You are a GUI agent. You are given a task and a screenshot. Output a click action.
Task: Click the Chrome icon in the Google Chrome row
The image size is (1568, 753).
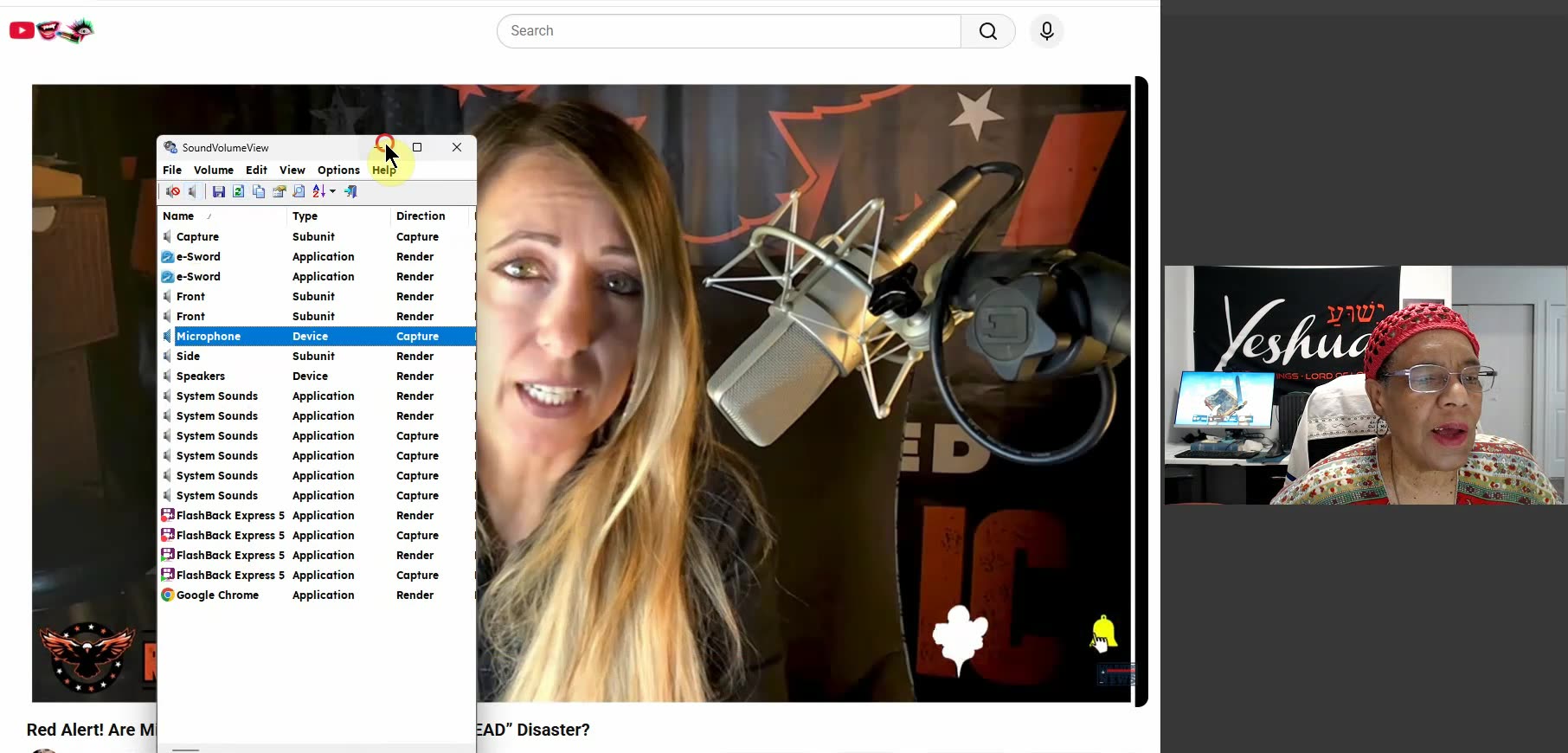pos(168,595)
